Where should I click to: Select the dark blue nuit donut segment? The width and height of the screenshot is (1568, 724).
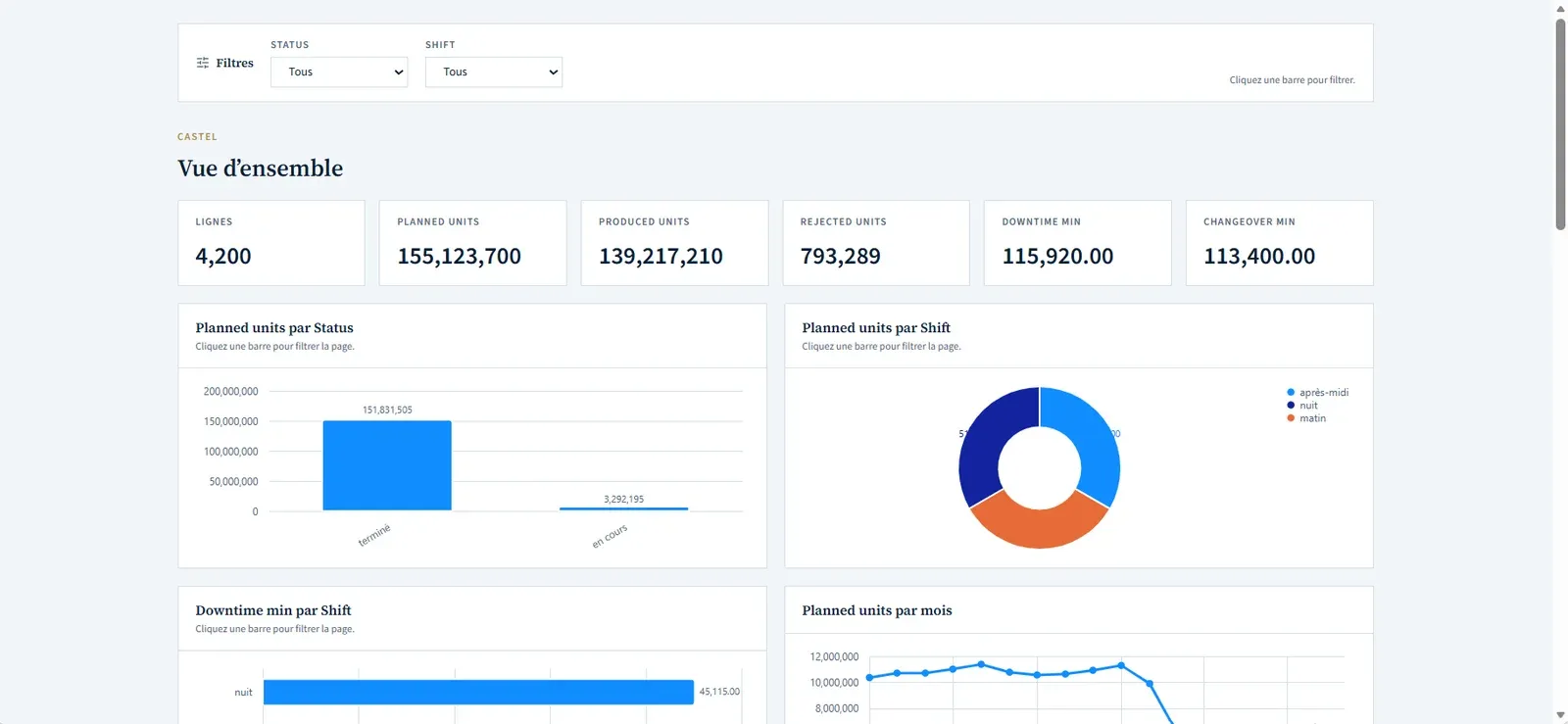tap(985, 441)
